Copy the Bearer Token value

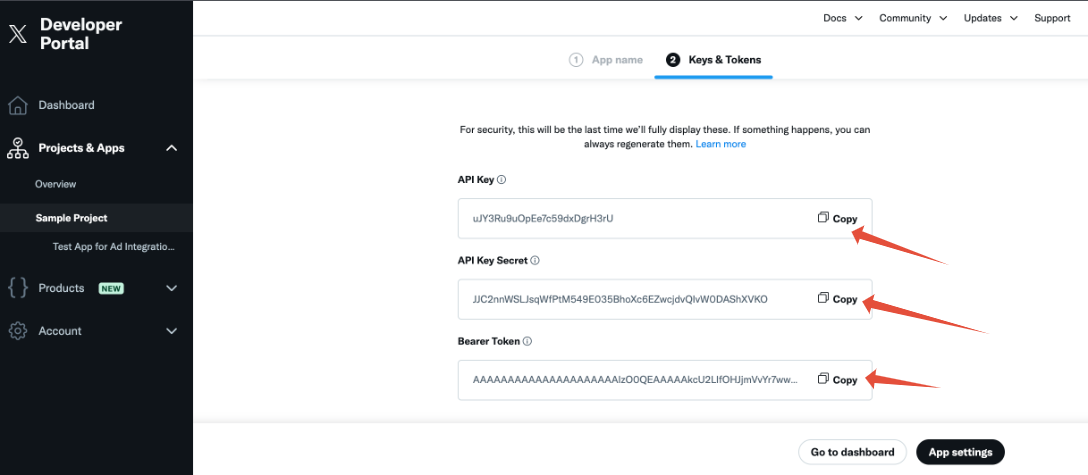pos(838,380)
